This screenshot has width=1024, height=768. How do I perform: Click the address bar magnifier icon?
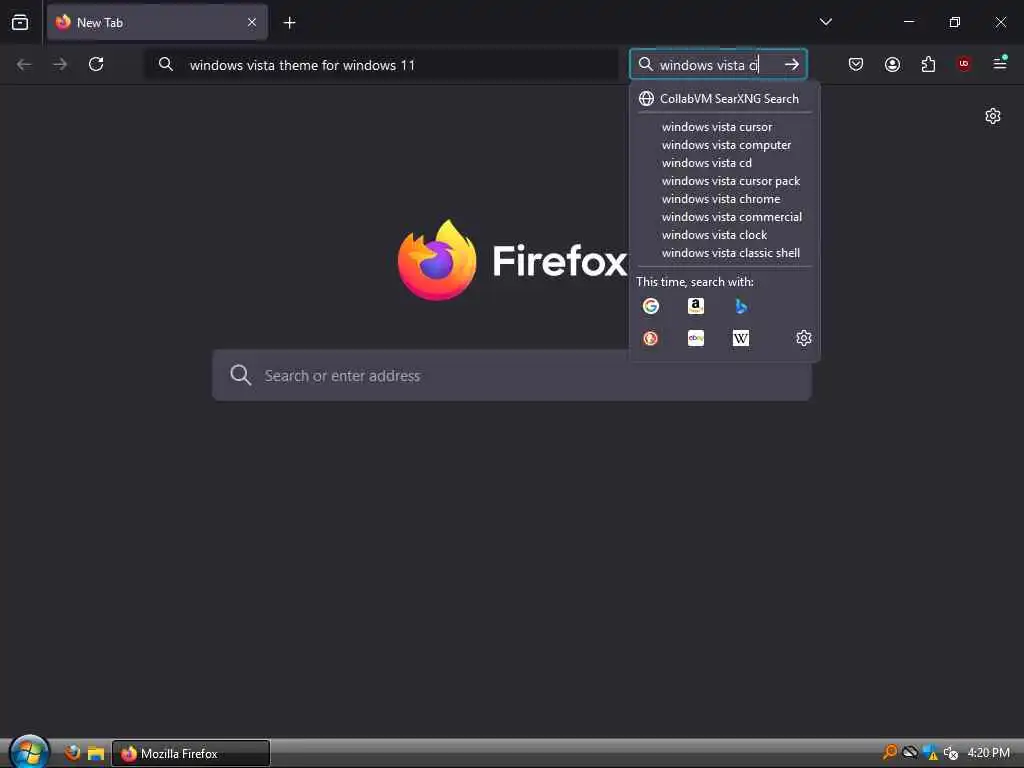click(x=166, y=64)
